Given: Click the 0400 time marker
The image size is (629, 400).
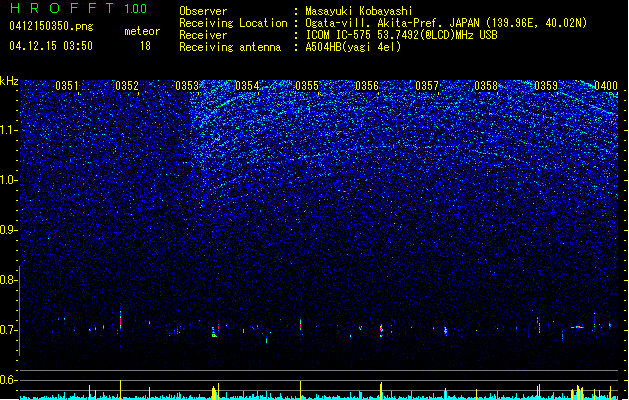Looking at the screenshot, I should point(606,86).
